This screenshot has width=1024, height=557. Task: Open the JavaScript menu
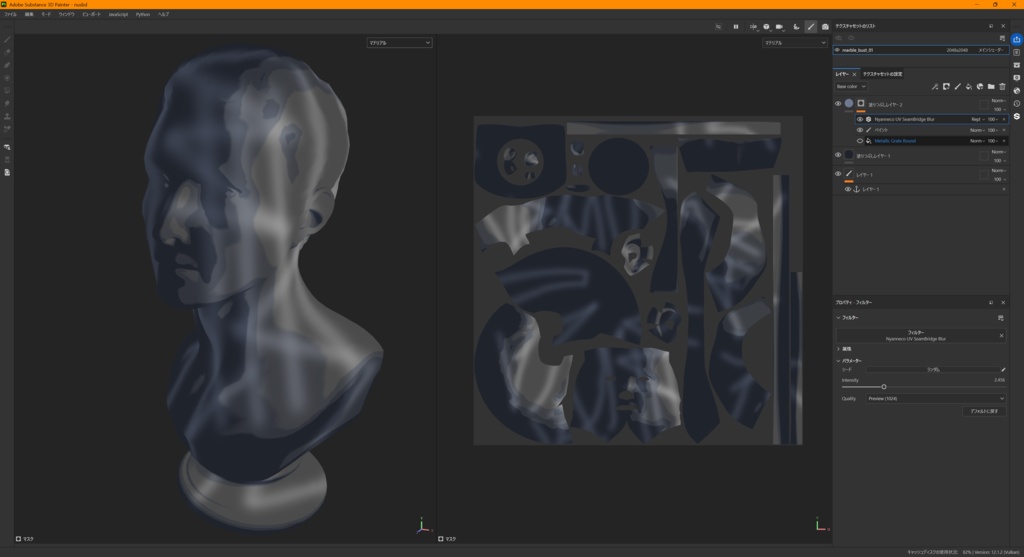(118, 14)
